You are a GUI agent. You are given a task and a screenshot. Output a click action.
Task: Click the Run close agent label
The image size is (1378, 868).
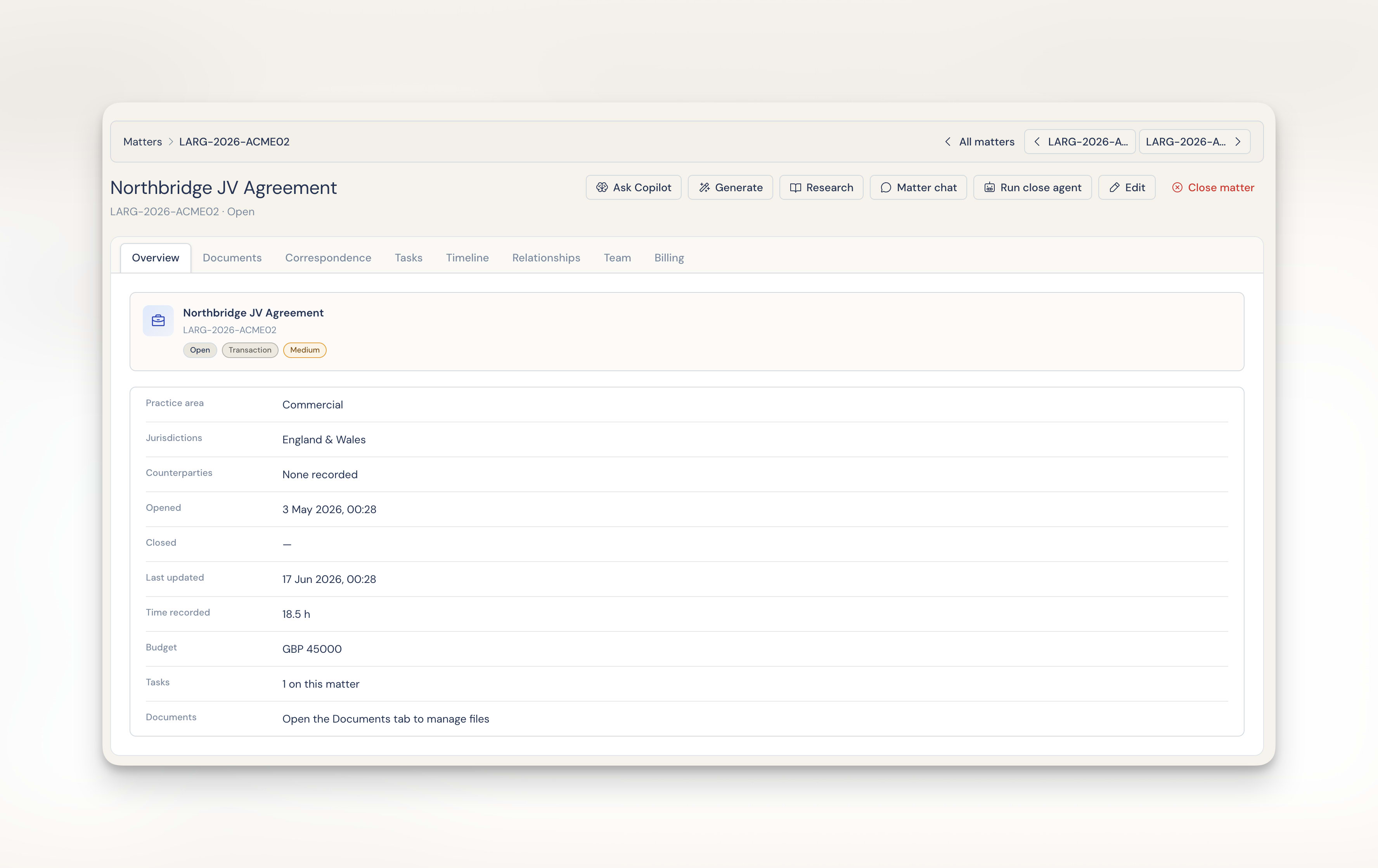(1041, 188)
